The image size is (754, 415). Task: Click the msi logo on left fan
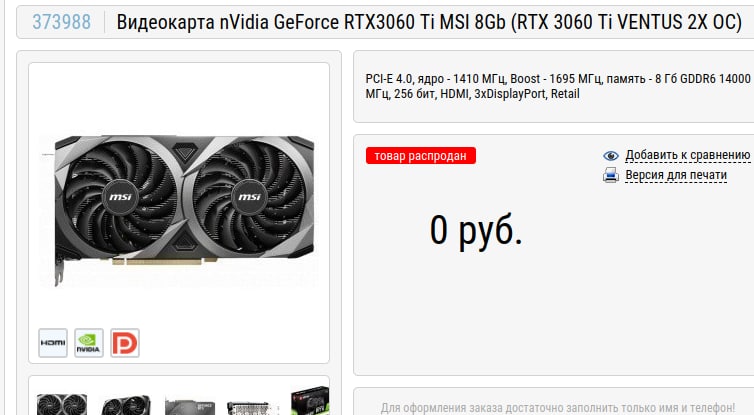click(x=120, y=197)
